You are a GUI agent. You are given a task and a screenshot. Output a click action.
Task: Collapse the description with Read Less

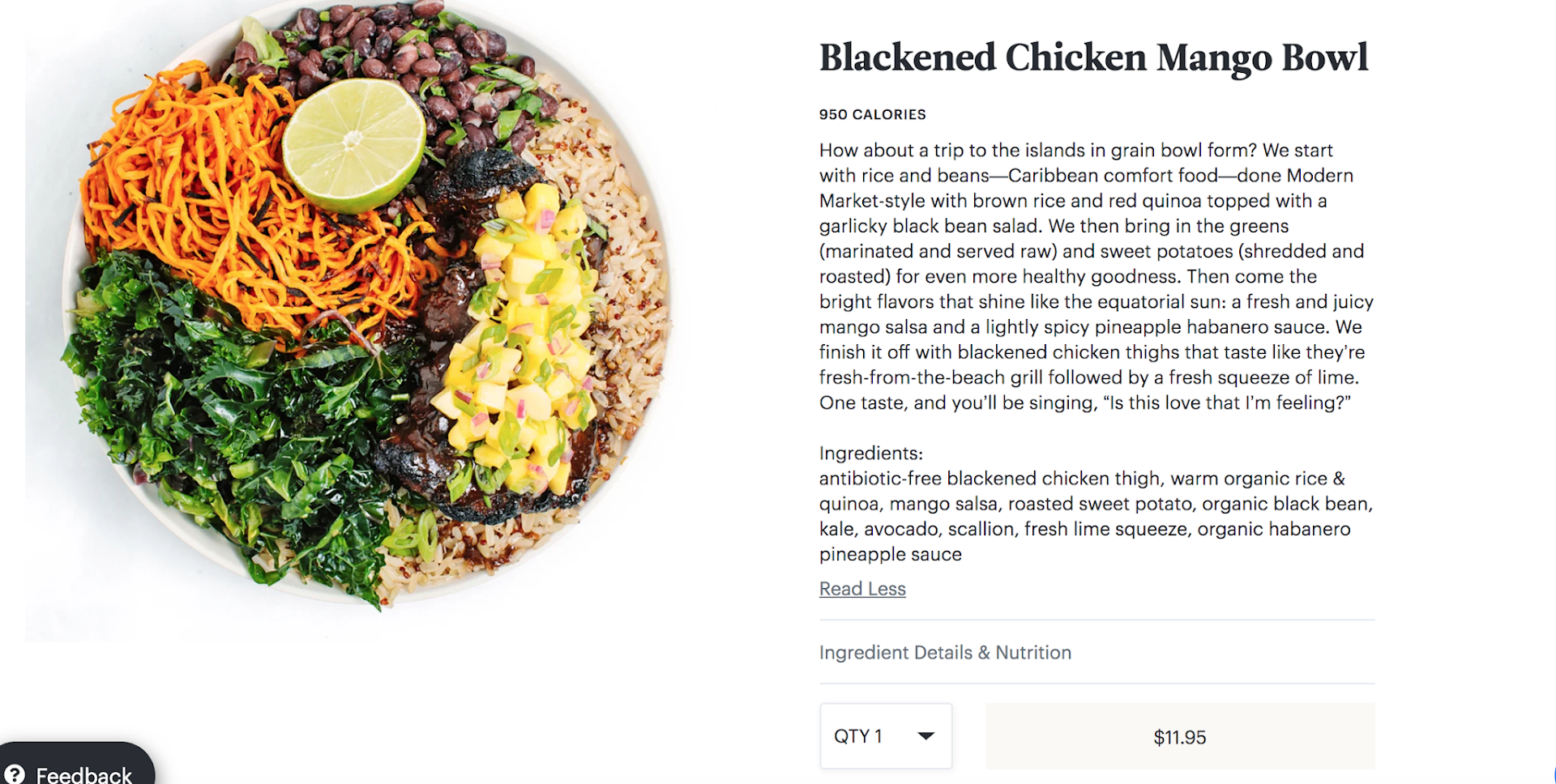point(862,589)
